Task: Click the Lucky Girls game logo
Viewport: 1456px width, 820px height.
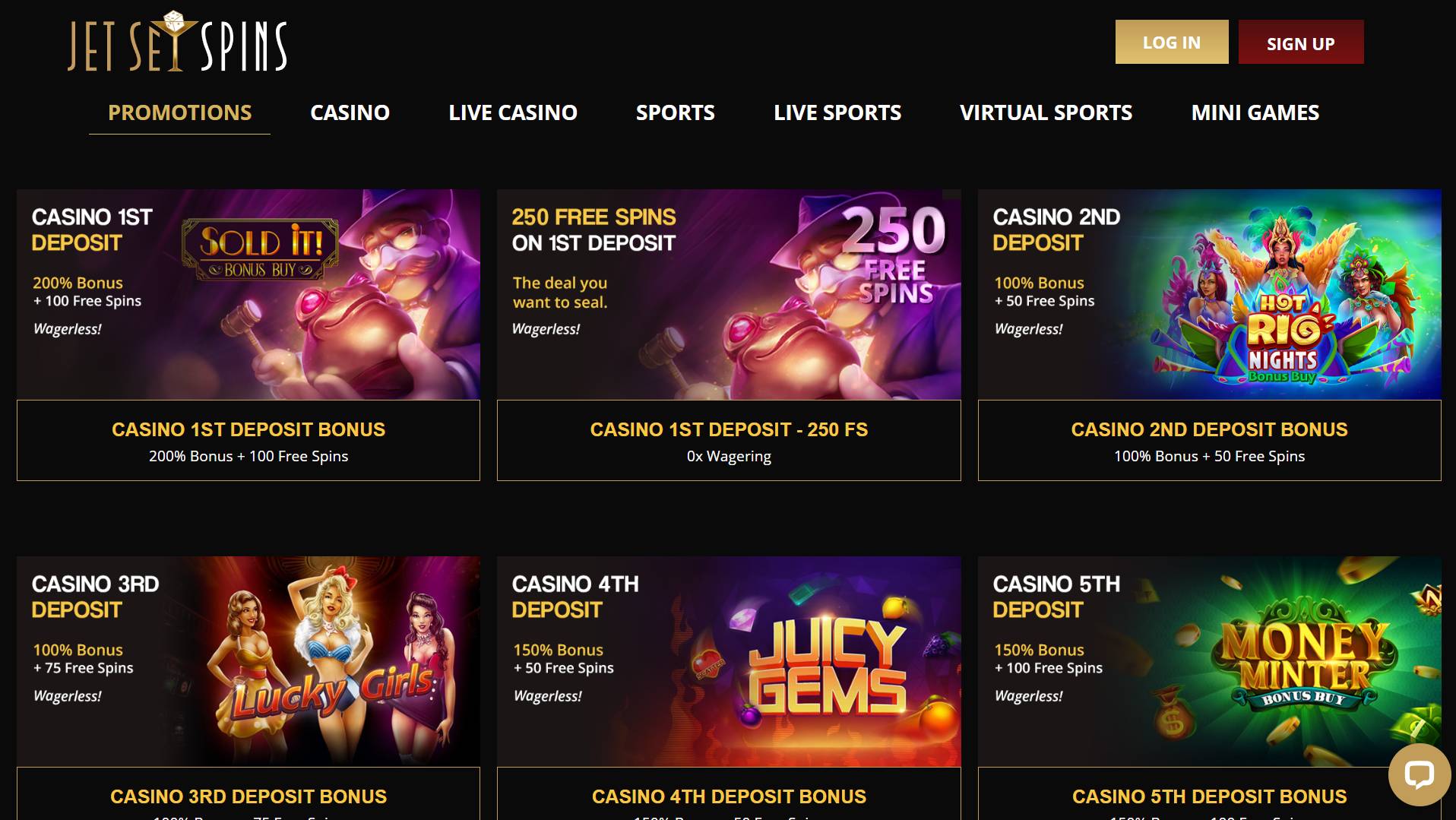Action: pyautogui.click(x=334, y=692)
